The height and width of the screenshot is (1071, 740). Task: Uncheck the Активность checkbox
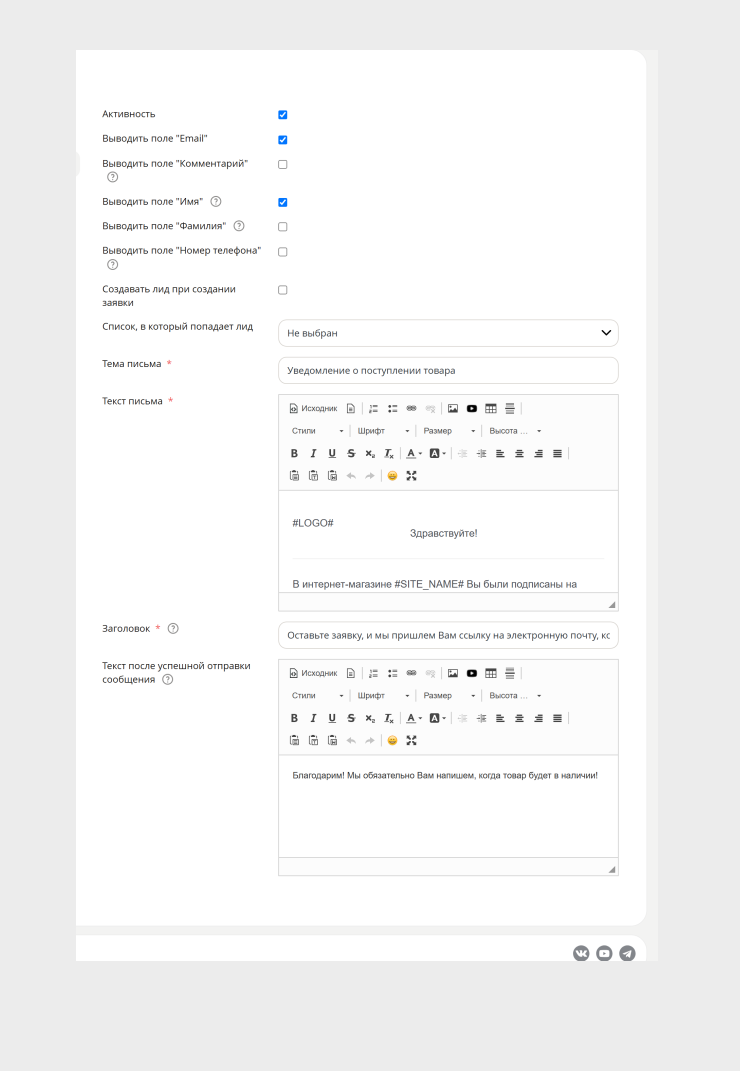(x=283, y=115)
